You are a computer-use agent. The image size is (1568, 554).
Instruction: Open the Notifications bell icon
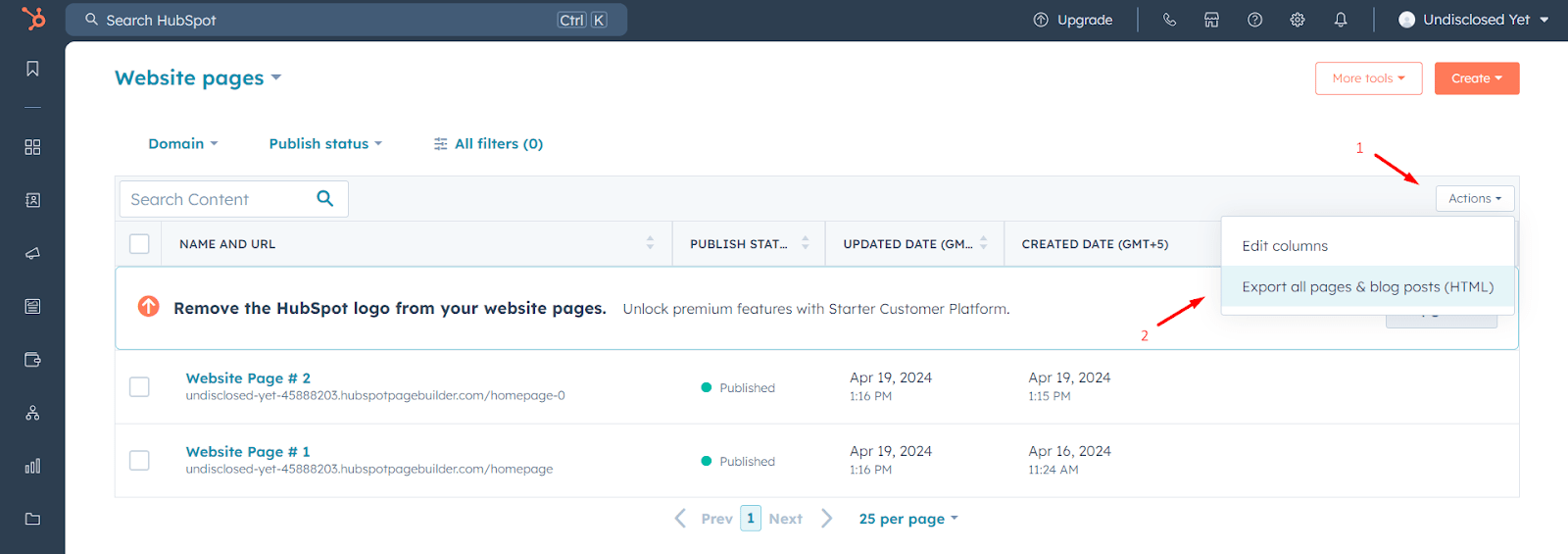coord(1341,20)
